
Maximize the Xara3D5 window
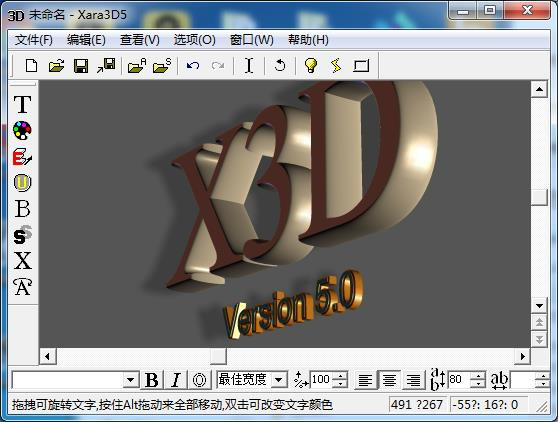point(490,11)
